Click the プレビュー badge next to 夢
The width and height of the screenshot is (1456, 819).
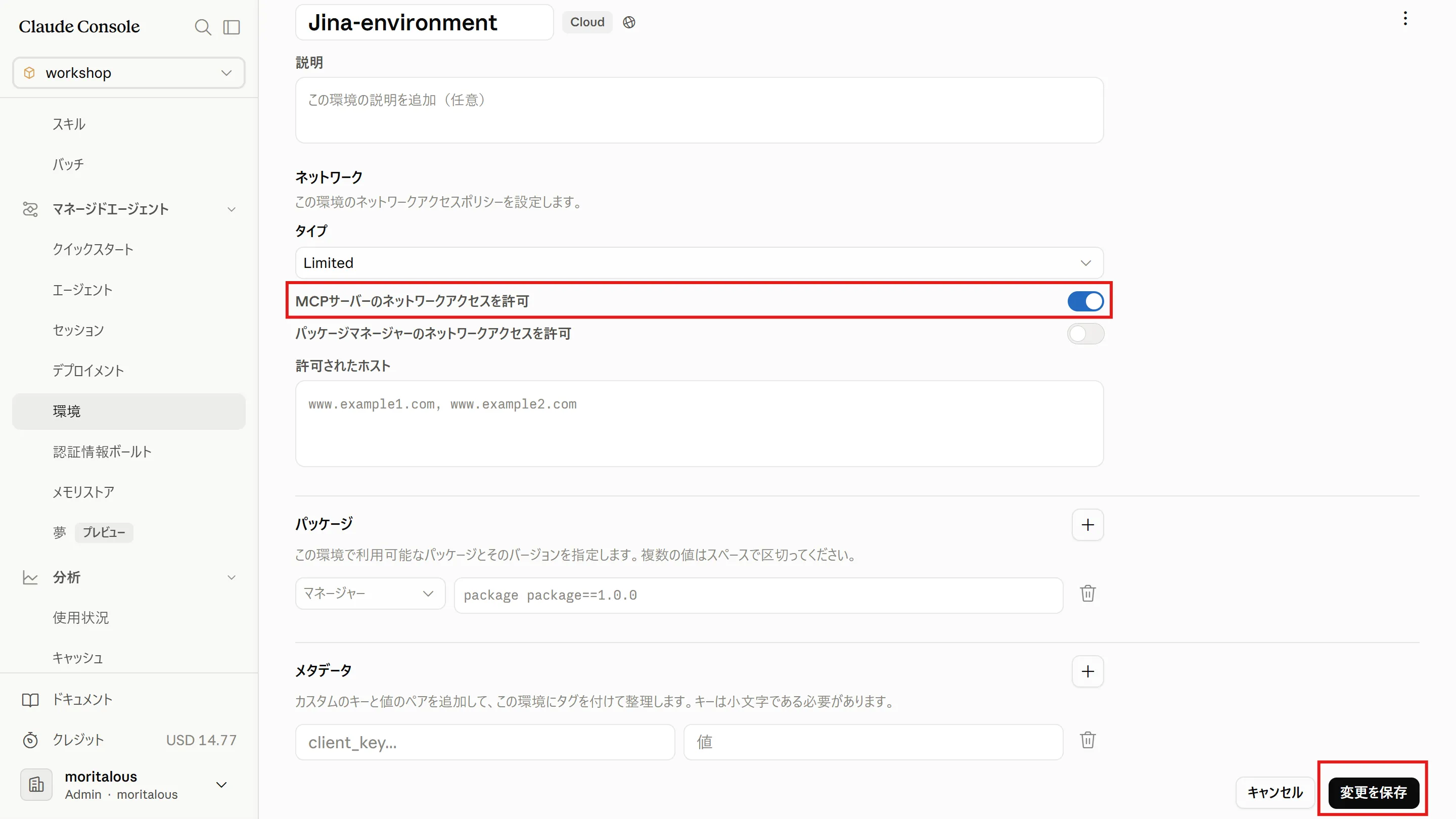(x=104, y=532)
